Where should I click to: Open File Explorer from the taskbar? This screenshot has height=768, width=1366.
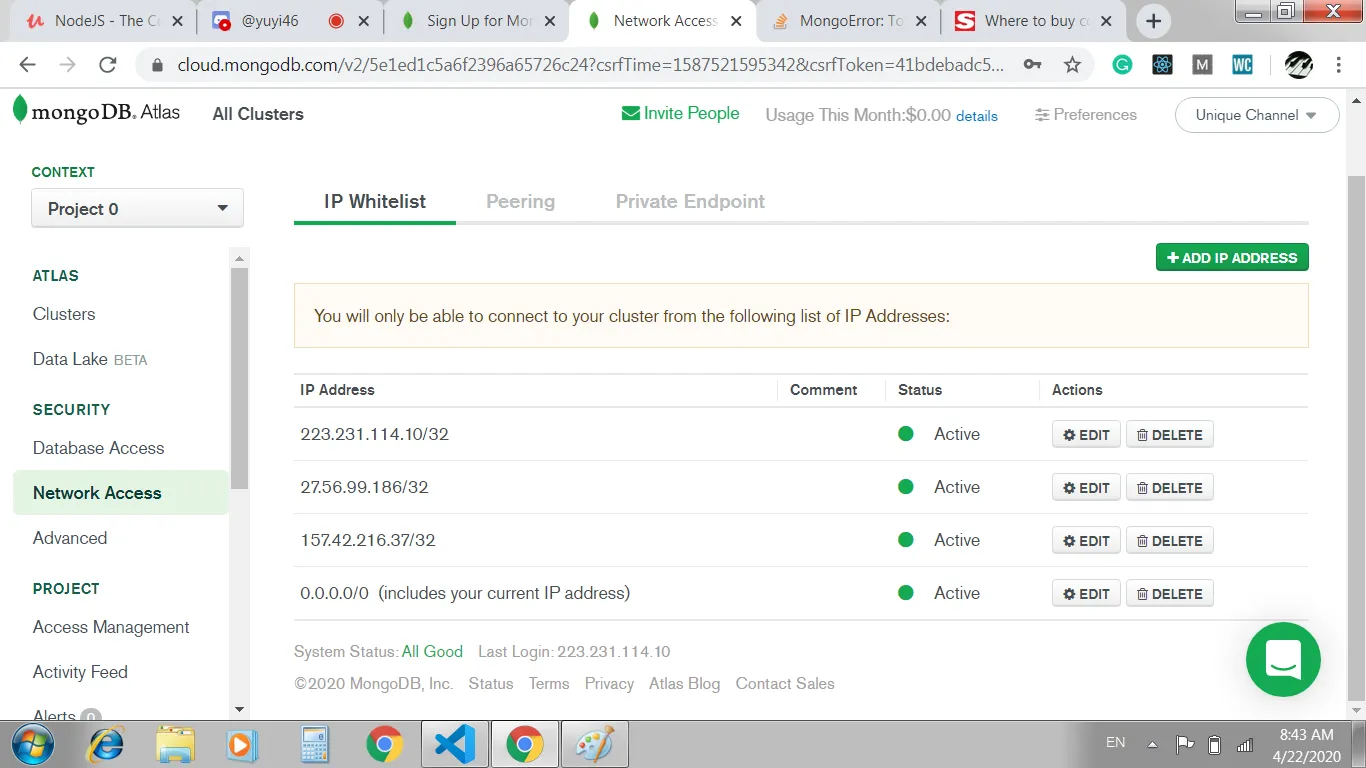coord(175,744)
